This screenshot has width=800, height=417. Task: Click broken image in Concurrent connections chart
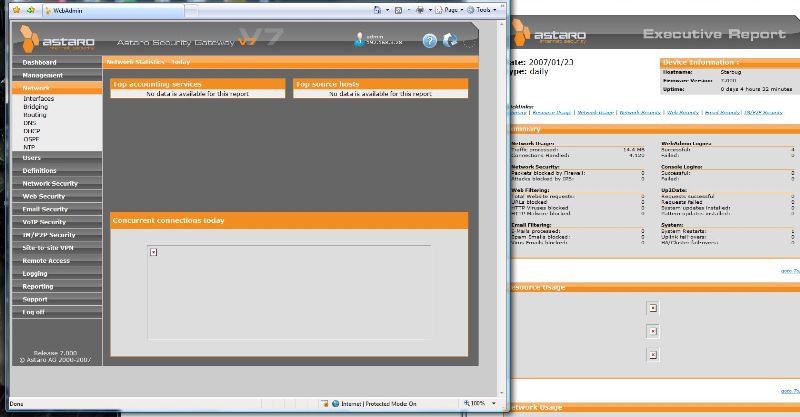coord(153,252)
